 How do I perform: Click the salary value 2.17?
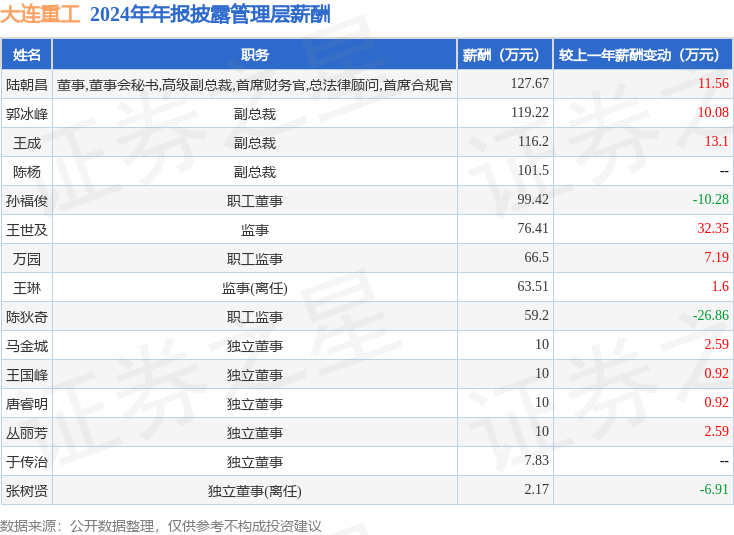click(536, 490)
